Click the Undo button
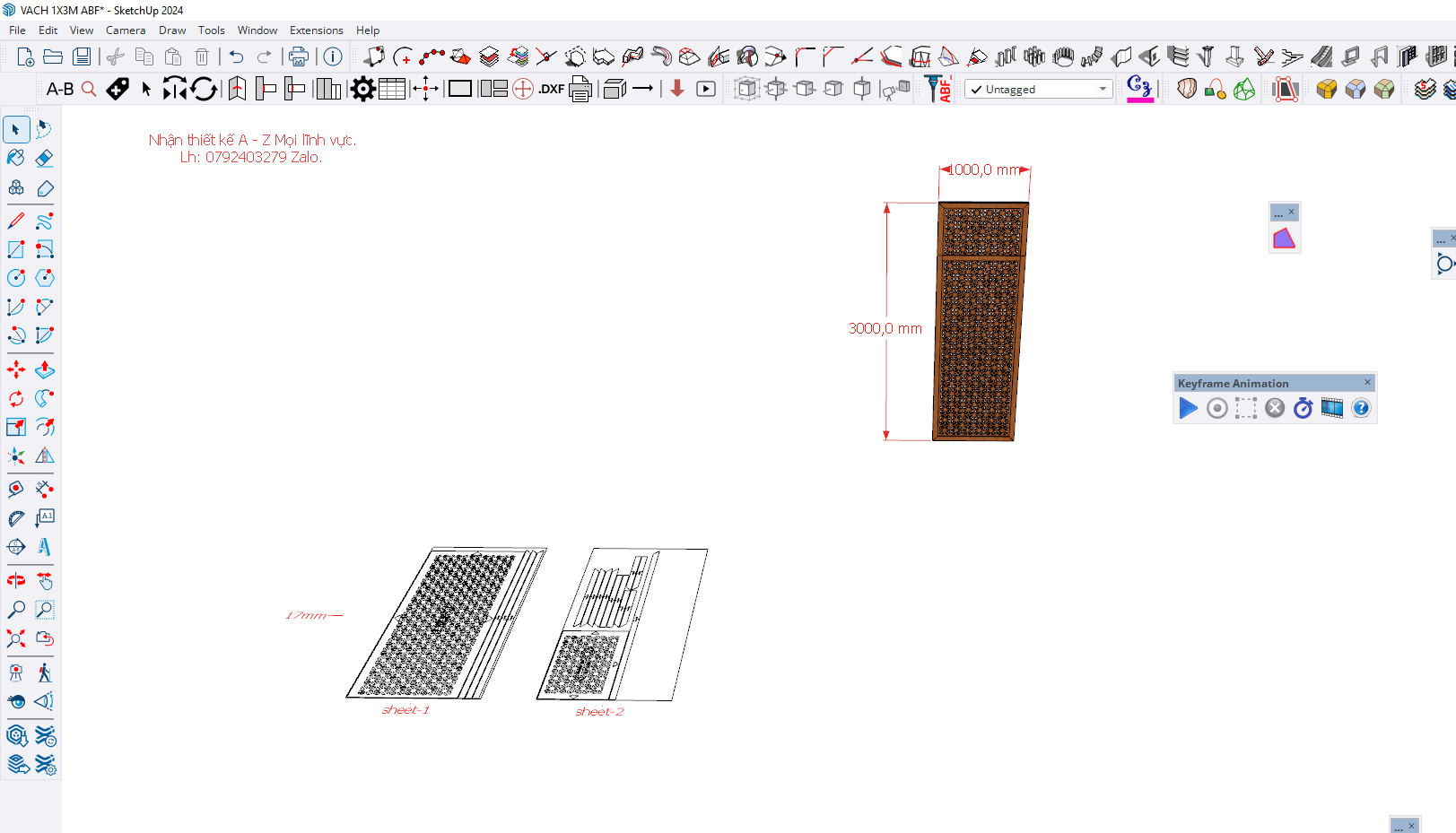Image resolution: width=1456 pixels, height=833 pixels. pos(236,56)
